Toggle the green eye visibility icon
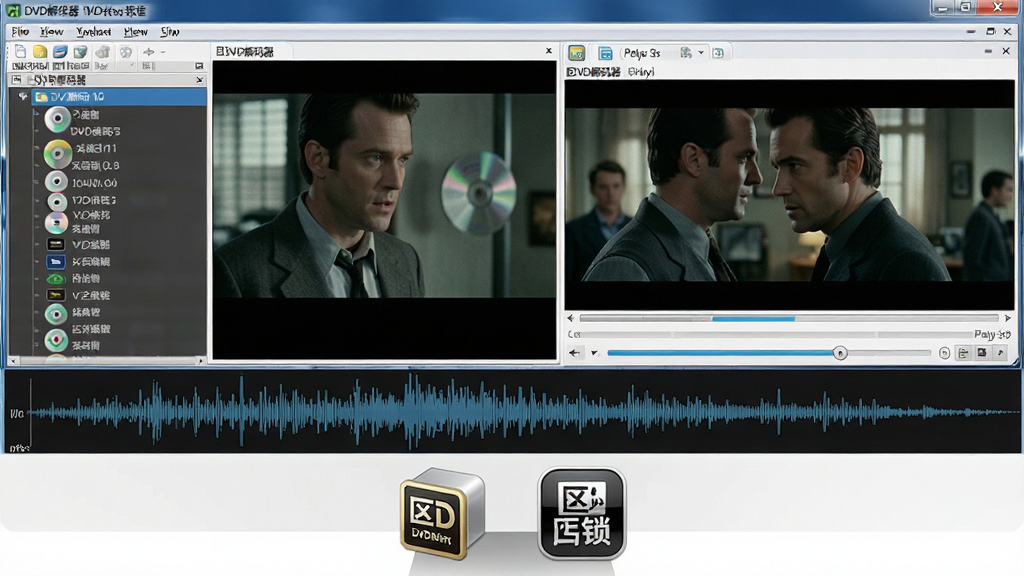1024x576 pixels. click(x=56, y=279)
